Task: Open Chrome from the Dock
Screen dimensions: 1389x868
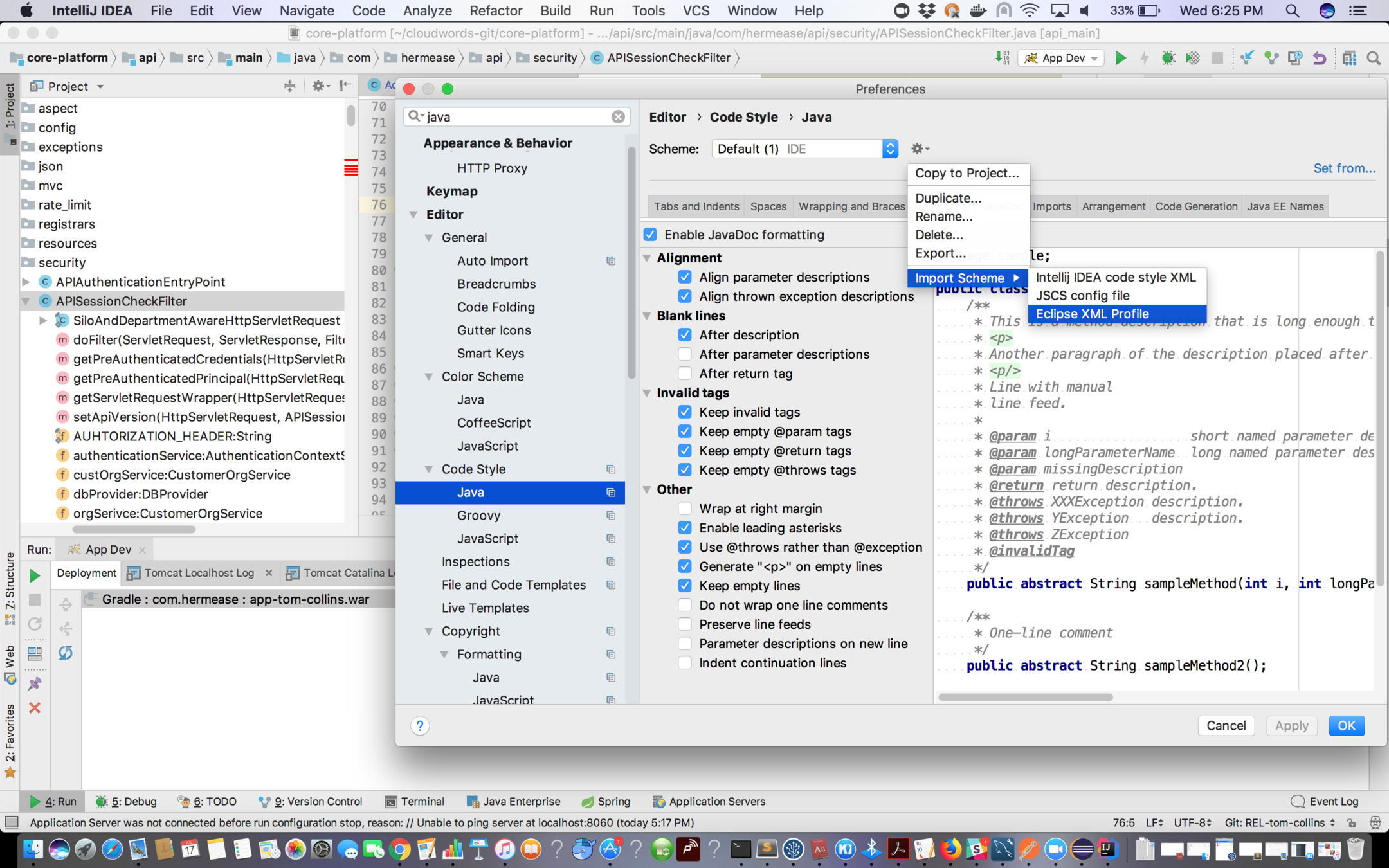Action: [399, 849]
